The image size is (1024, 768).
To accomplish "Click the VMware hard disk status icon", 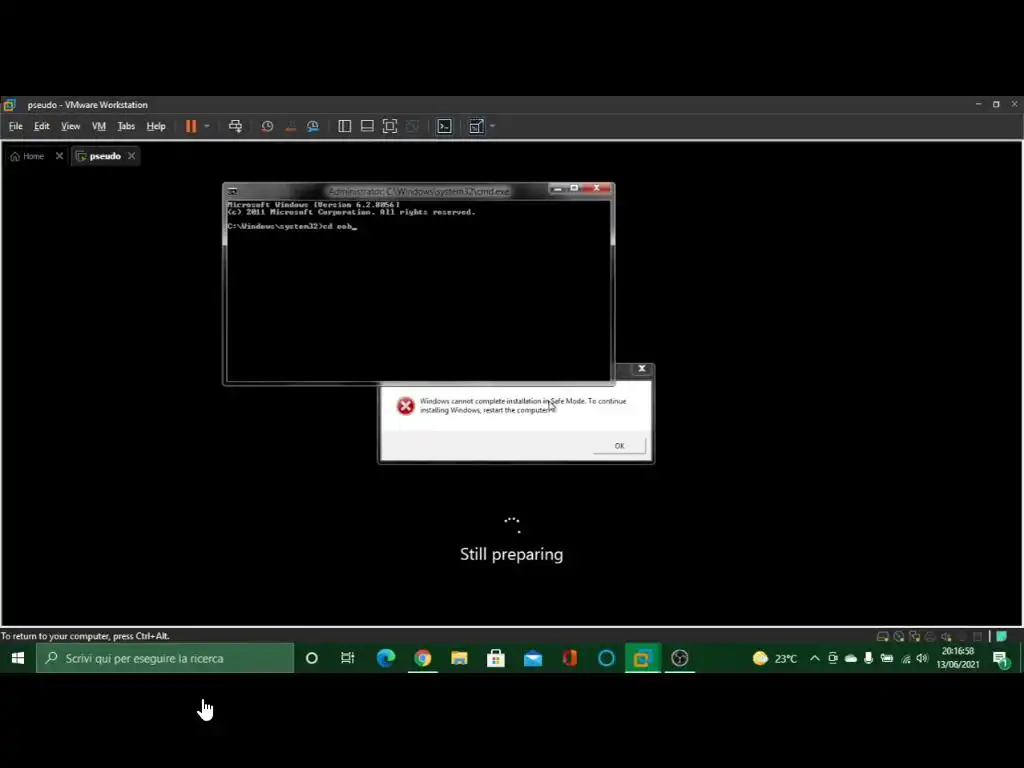I will tap(882, 636).
